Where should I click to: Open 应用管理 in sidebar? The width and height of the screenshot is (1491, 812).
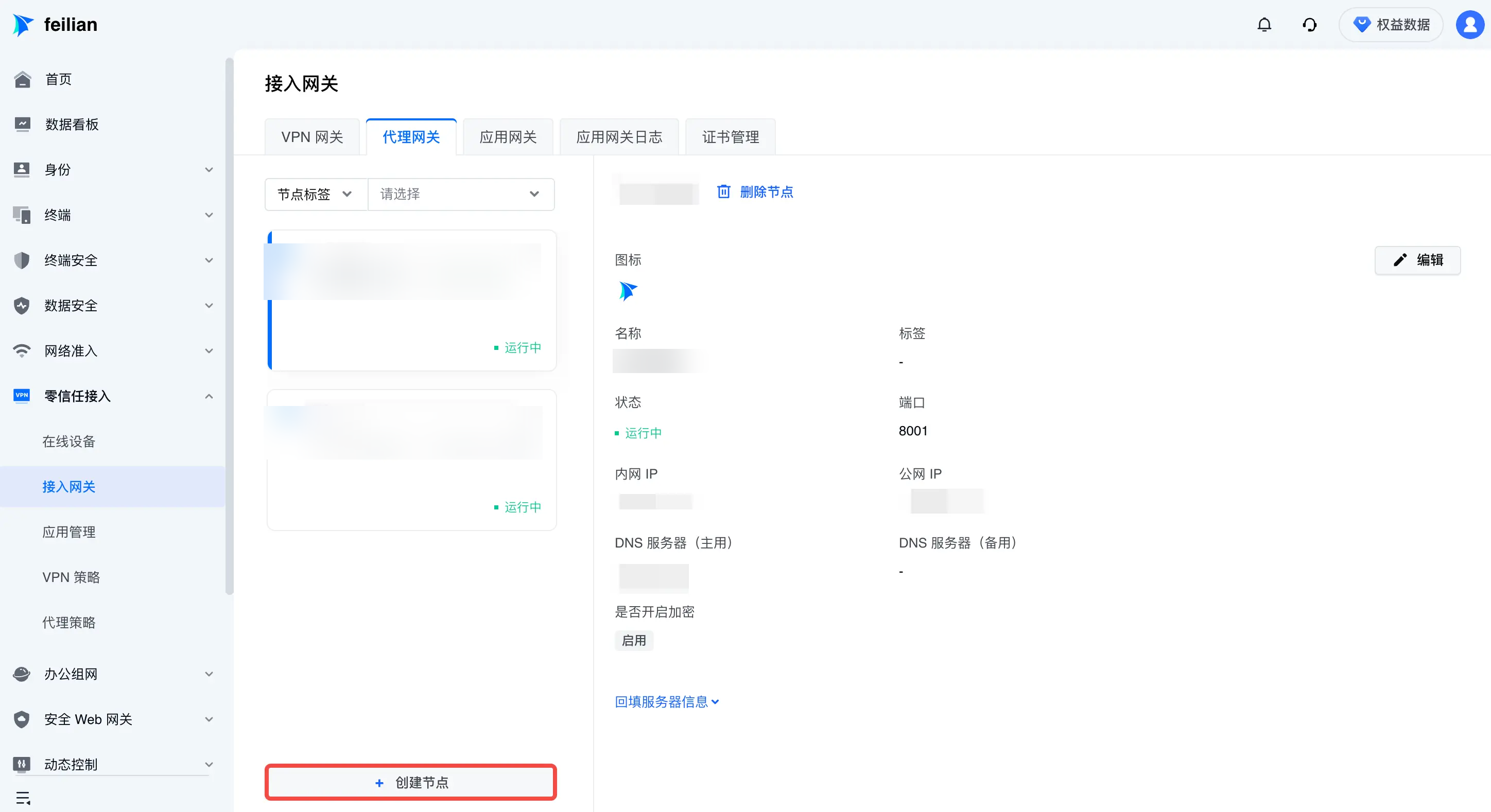68,532
